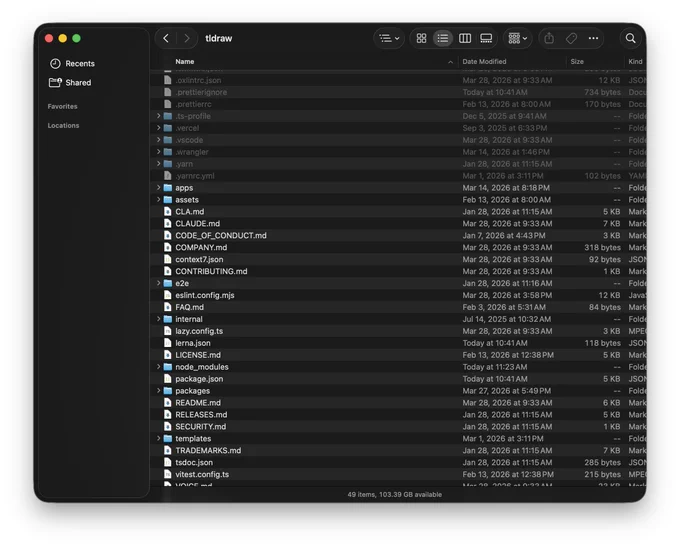680x547 pixels.
Task: Switch to column view
Action: [x=464, y=38]
